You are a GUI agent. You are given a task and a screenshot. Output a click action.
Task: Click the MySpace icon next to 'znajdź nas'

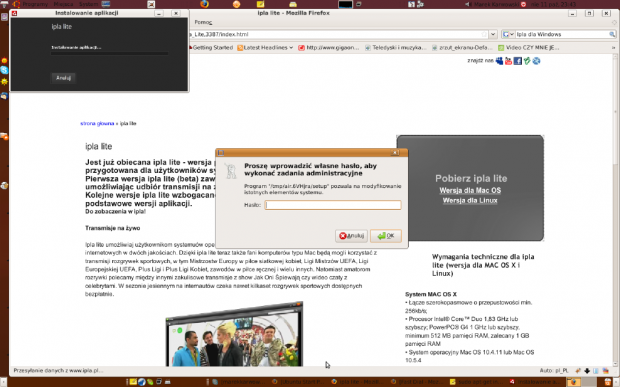tap(499, 61)
